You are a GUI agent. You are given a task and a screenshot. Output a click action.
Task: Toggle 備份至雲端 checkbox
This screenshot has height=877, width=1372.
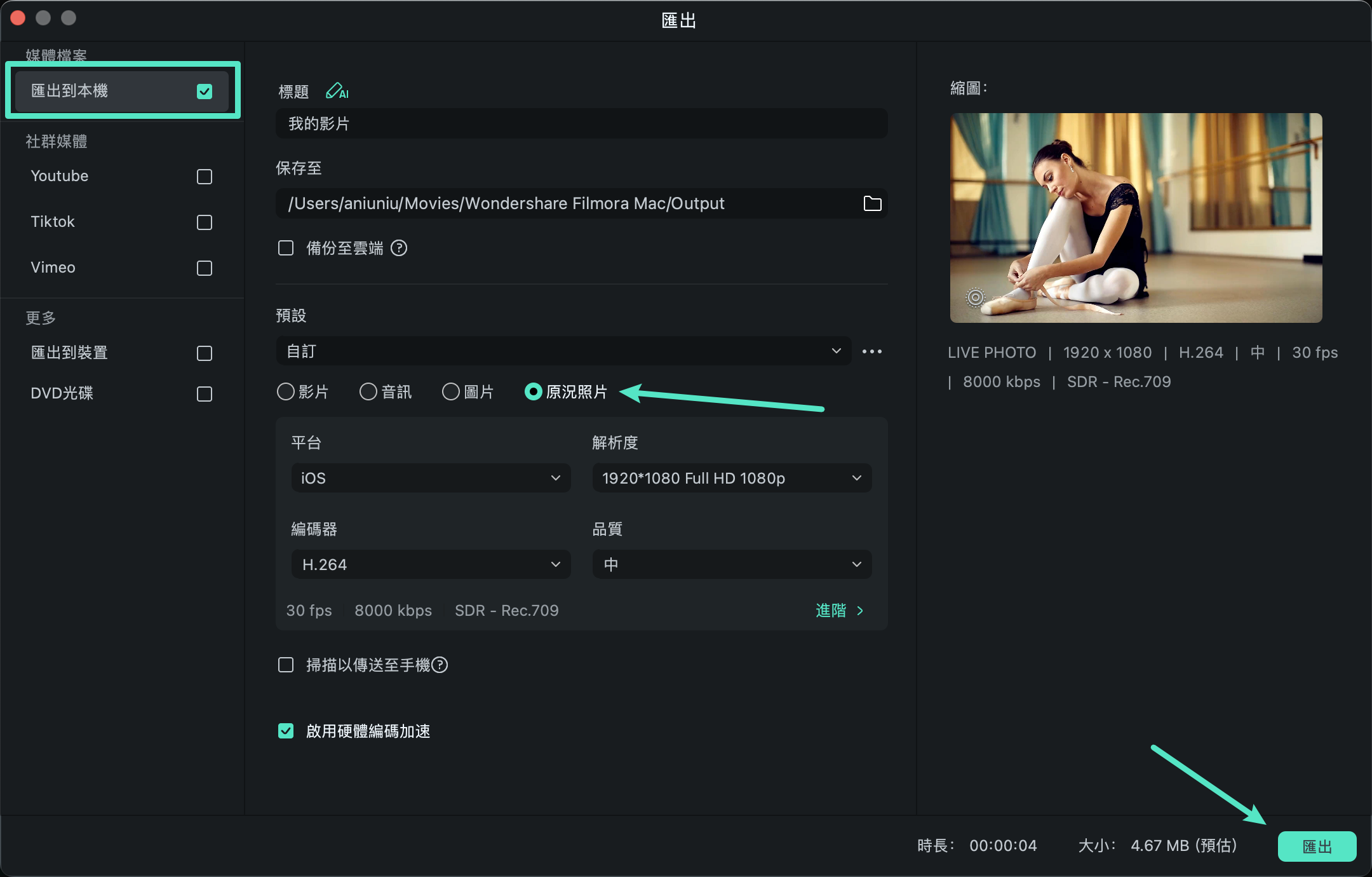tap(286, 248)
